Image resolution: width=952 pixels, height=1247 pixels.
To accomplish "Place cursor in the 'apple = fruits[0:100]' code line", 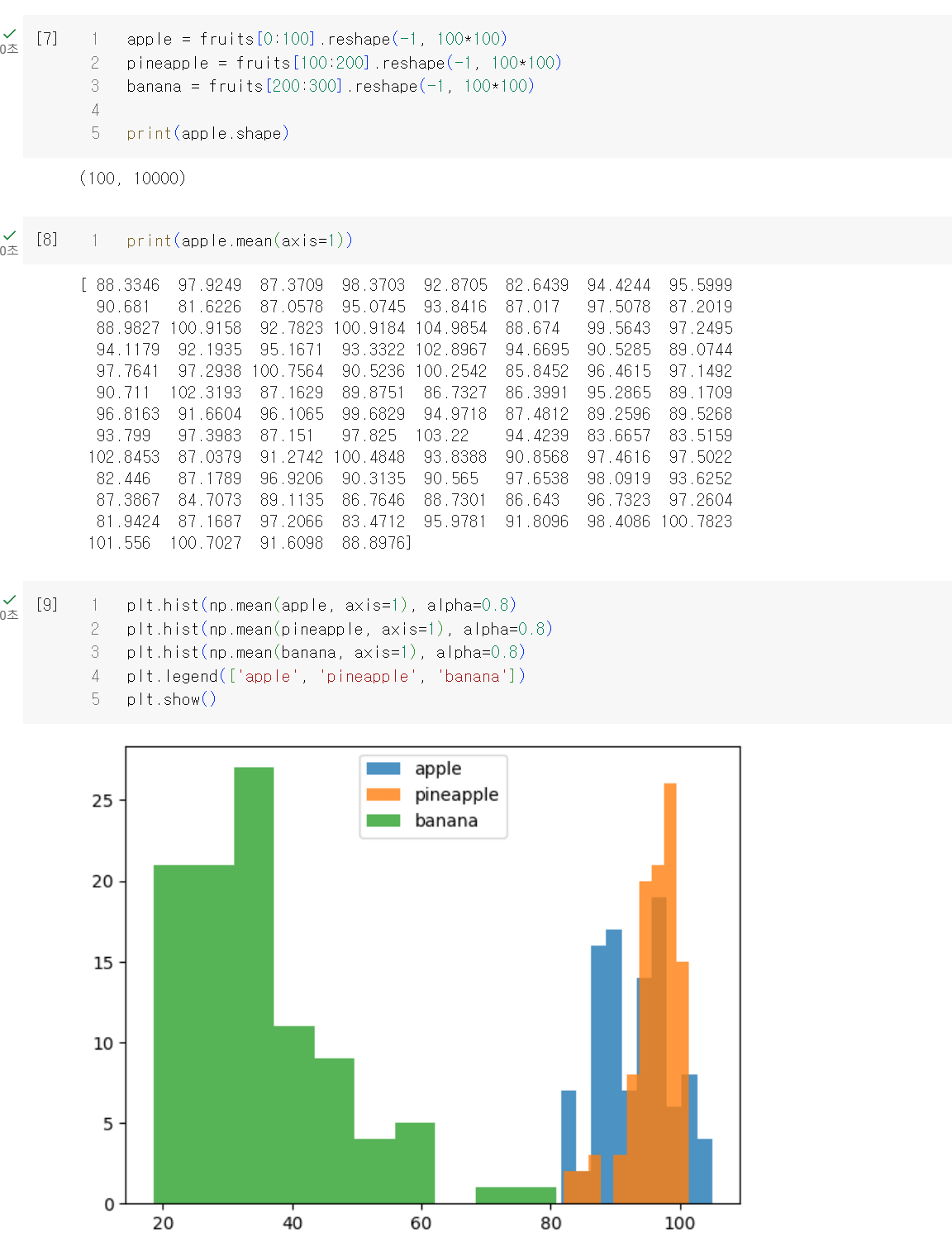I will click(x=317, y=39).
